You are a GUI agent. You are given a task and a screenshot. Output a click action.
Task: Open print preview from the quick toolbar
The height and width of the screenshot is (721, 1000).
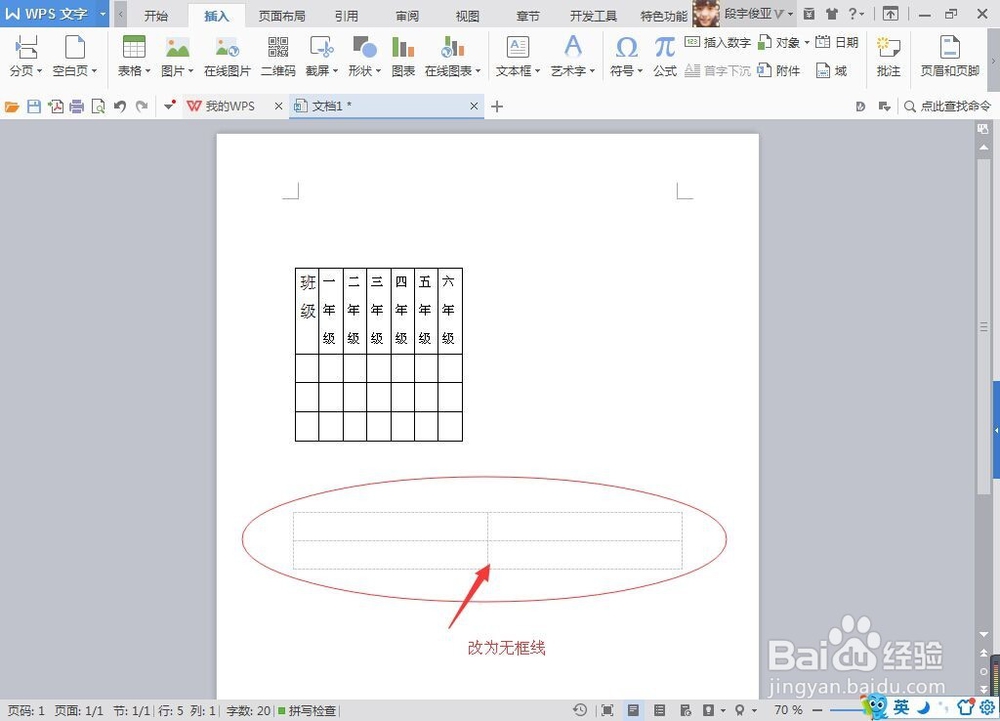pos(98,106)
